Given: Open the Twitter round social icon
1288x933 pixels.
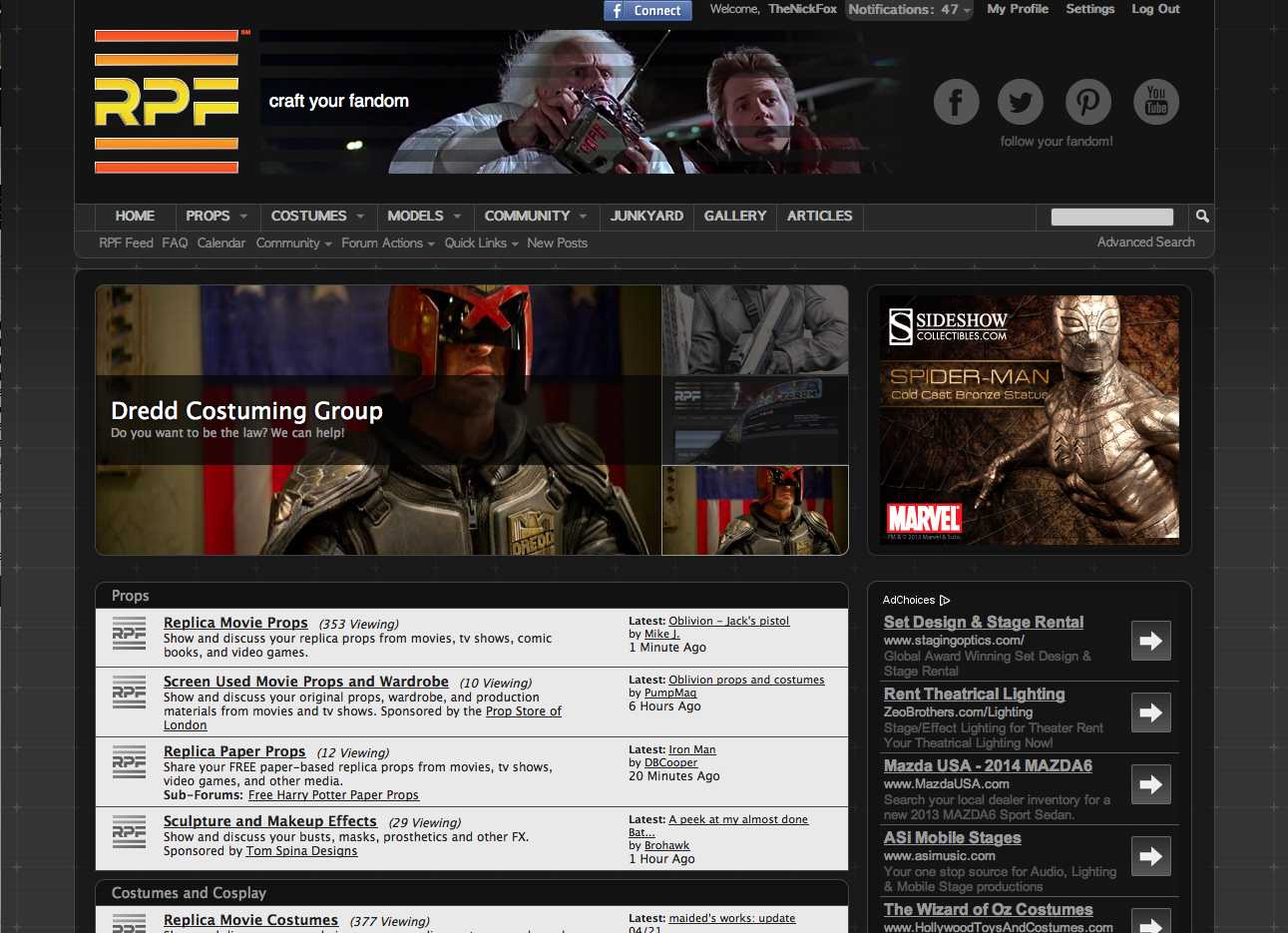Looking at the screenshot, I should coord(1021,102).
